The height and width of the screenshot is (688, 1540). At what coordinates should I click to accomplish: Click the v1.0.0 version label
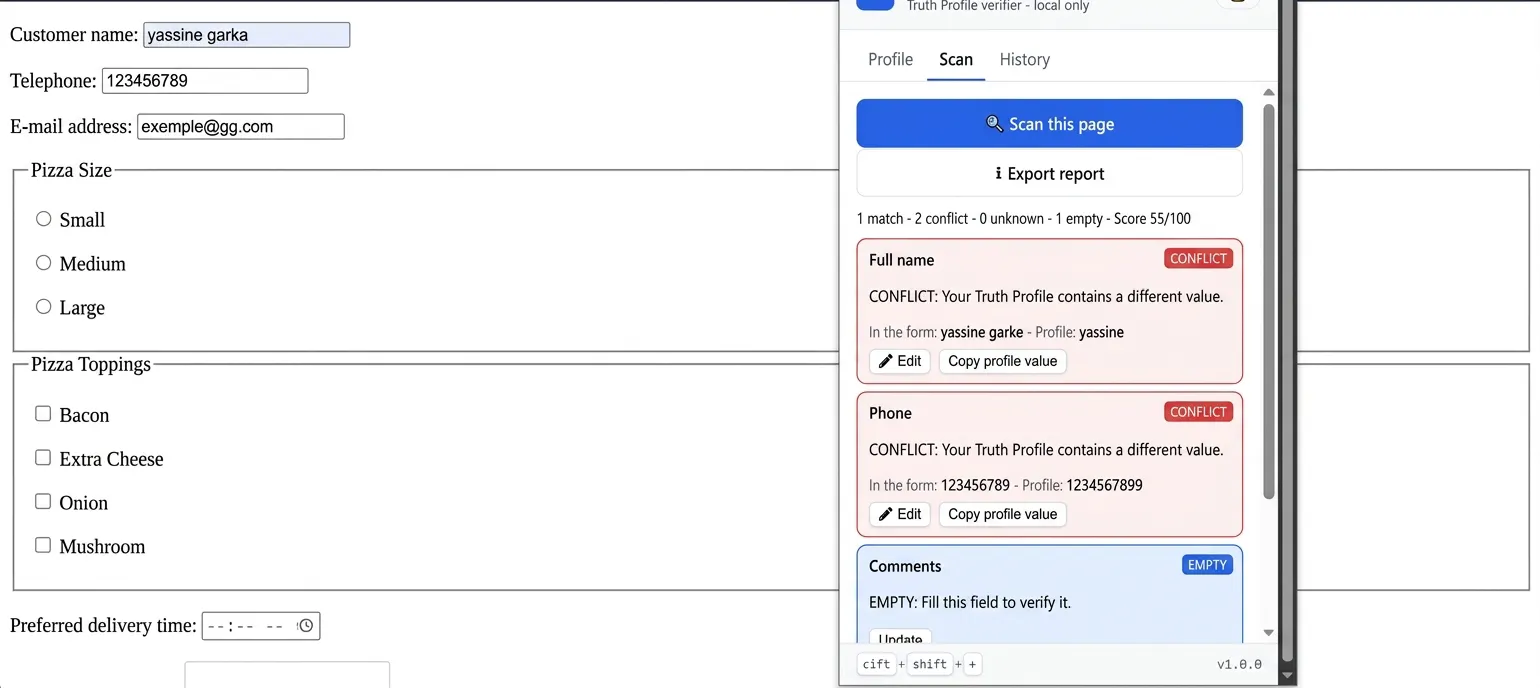click(1239, 664)
